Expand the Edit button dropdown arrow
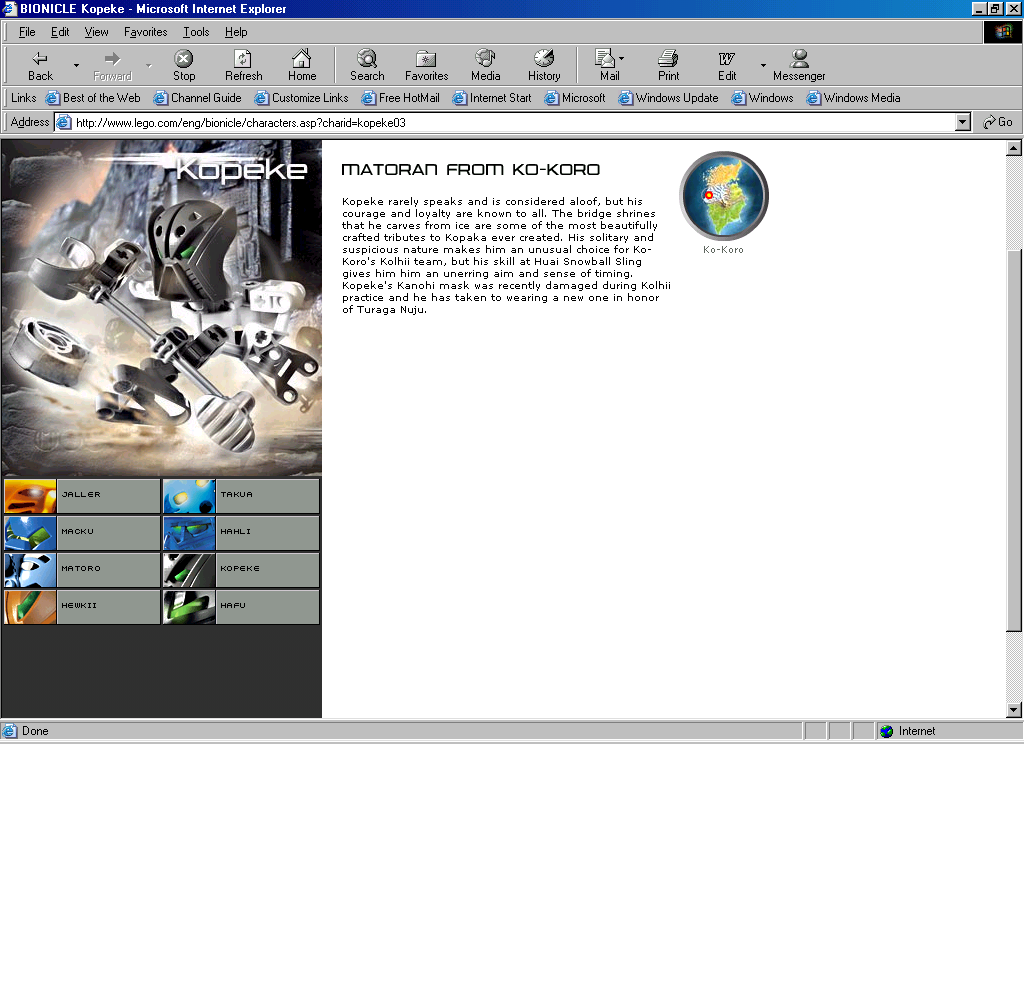The image size is (1024, 1000). [x=763, y=65]
